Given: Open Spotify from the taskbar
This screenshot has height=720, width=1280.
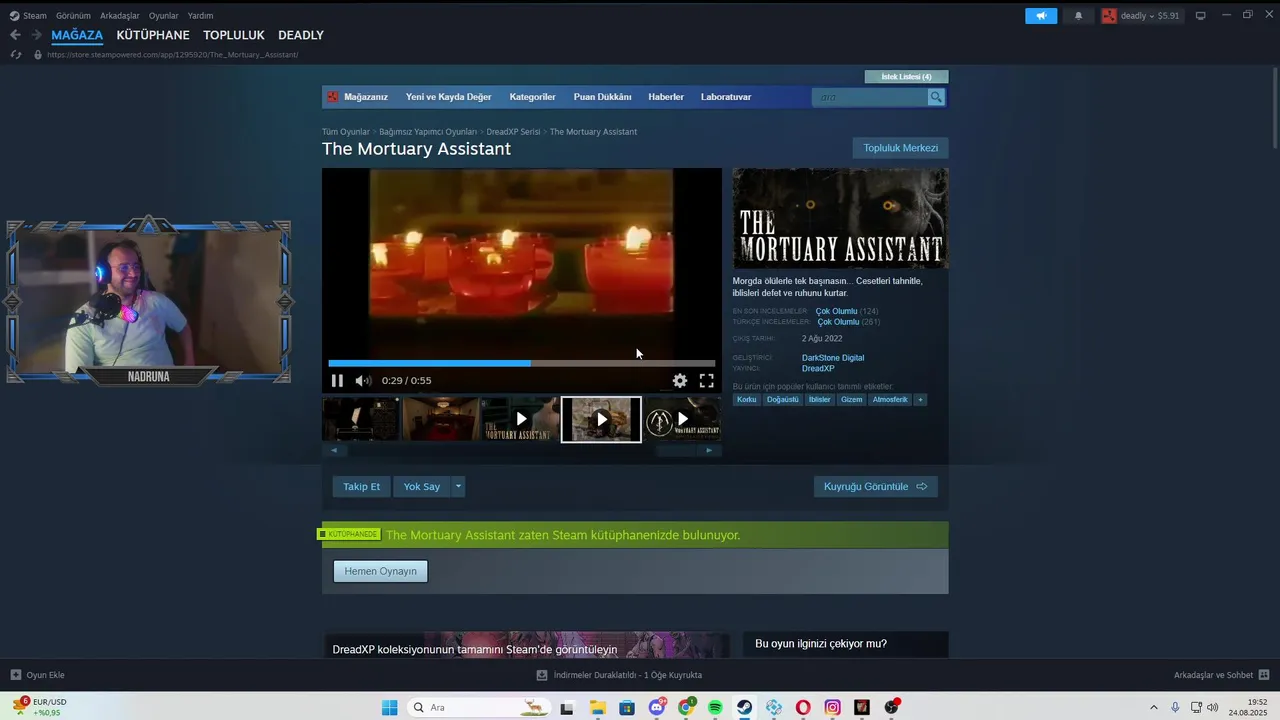Looking at the screenshot, I should click(715, 707).
